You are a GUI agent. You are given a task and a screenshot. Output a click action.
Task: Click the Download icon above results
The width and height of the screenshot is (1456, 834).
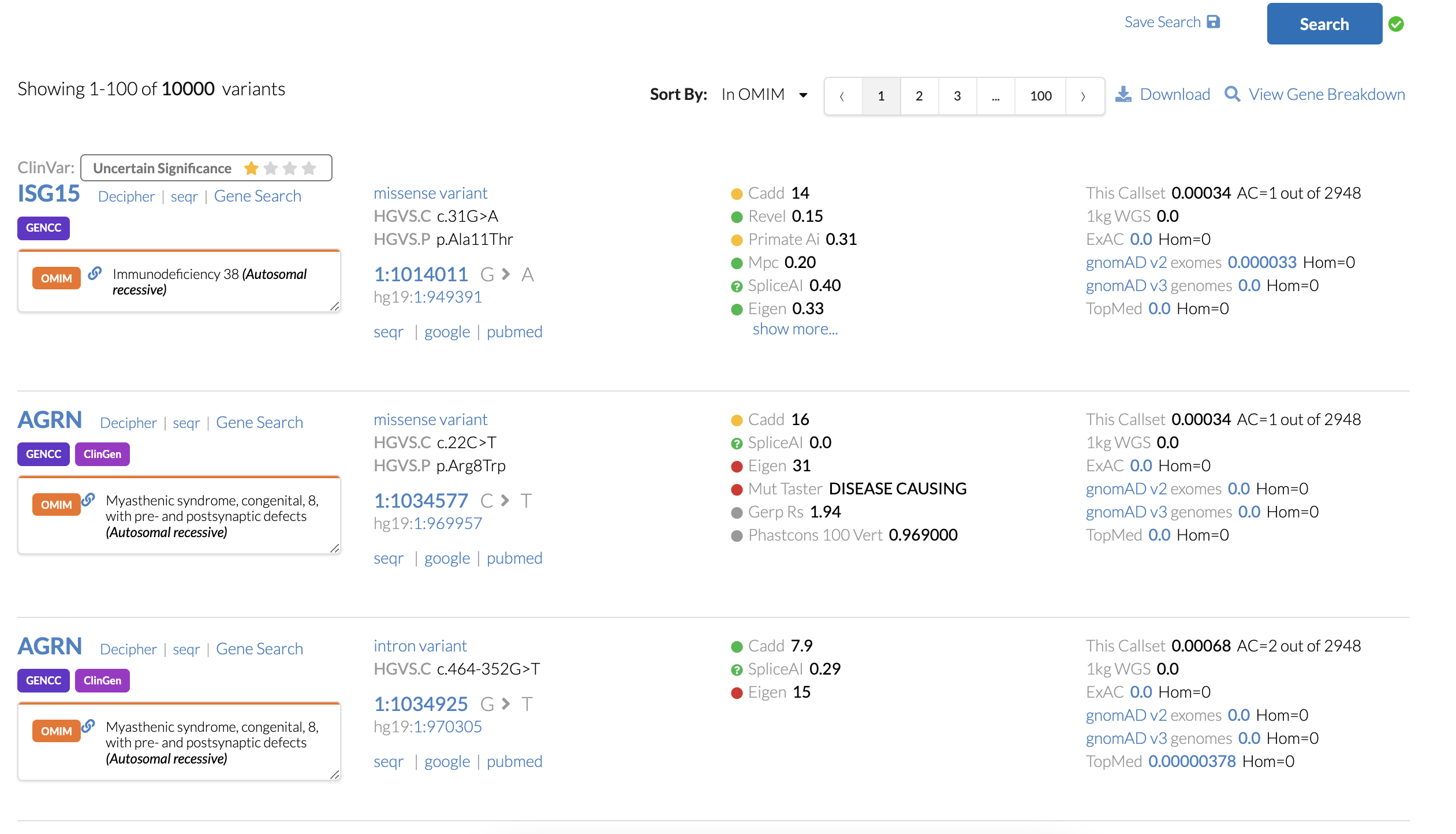click(x=1123, y=94)
